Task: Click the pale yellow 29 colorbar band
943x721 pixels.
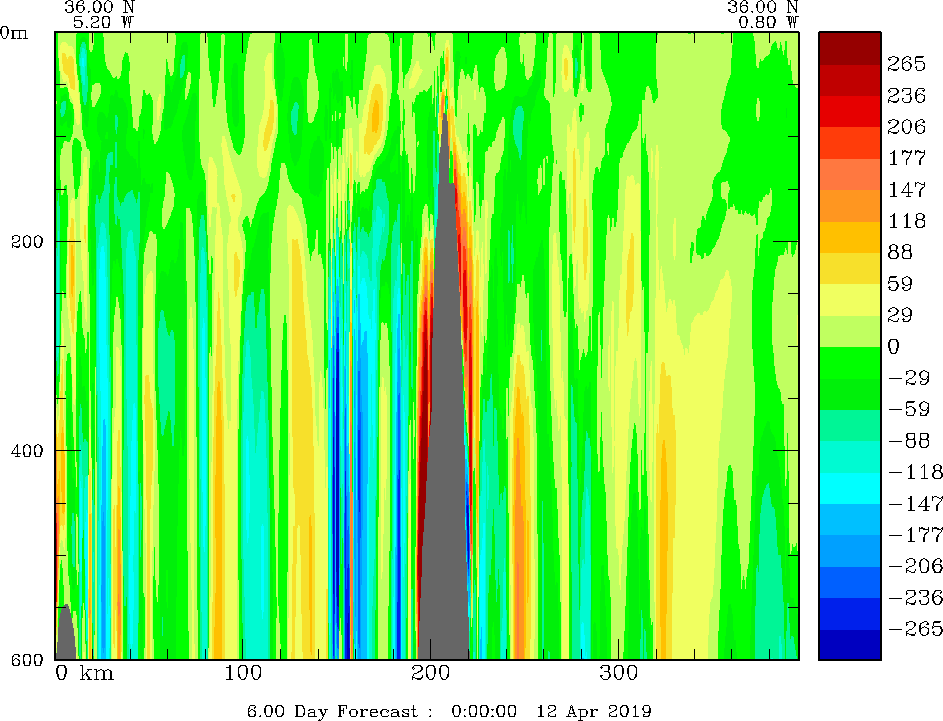Action: (x=850, y=300)
